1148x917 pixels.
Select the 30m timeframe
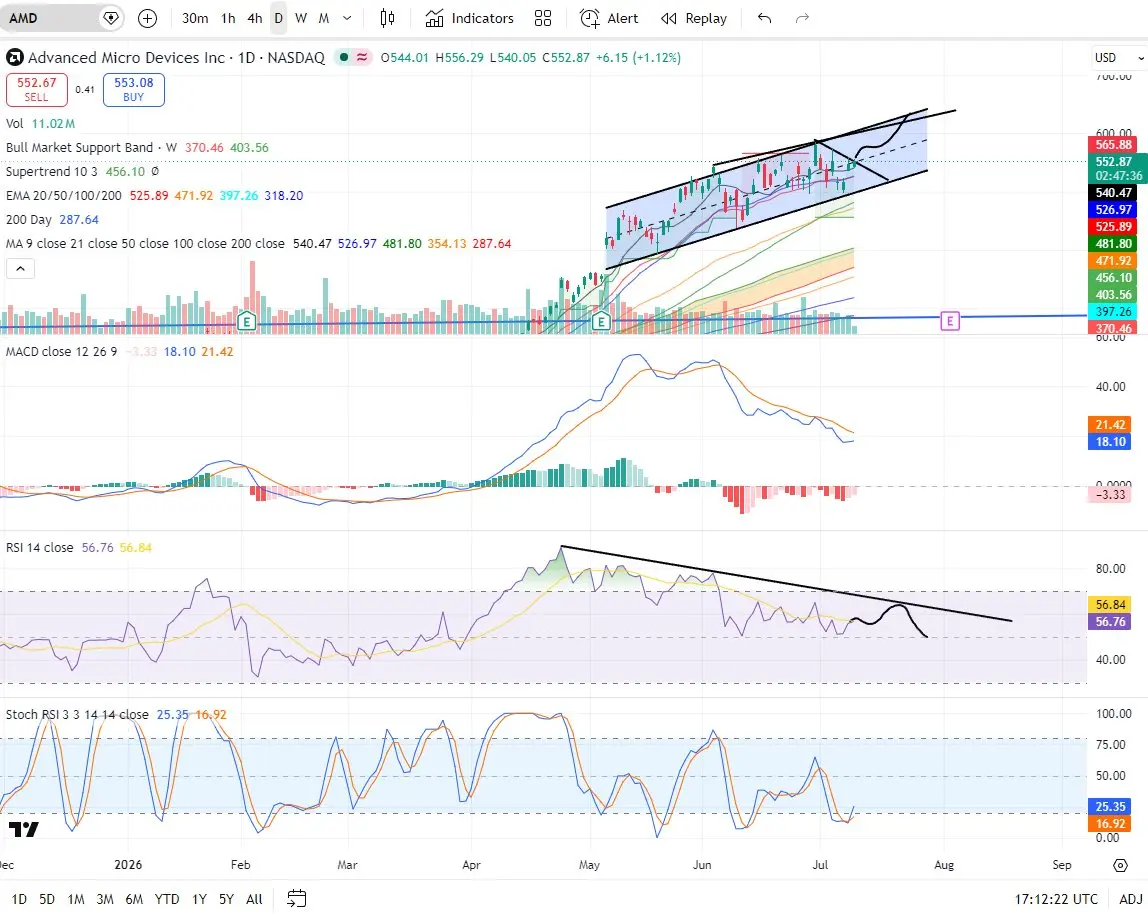click(x=195, y=18)
